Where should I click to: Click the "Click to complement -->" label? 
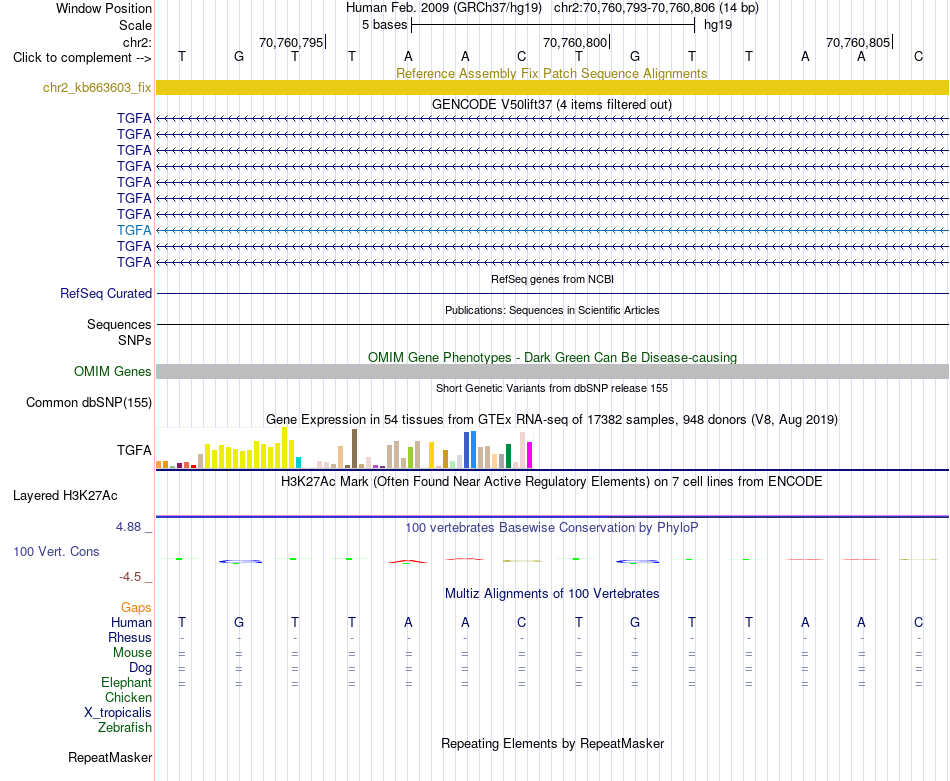[82, 58]
